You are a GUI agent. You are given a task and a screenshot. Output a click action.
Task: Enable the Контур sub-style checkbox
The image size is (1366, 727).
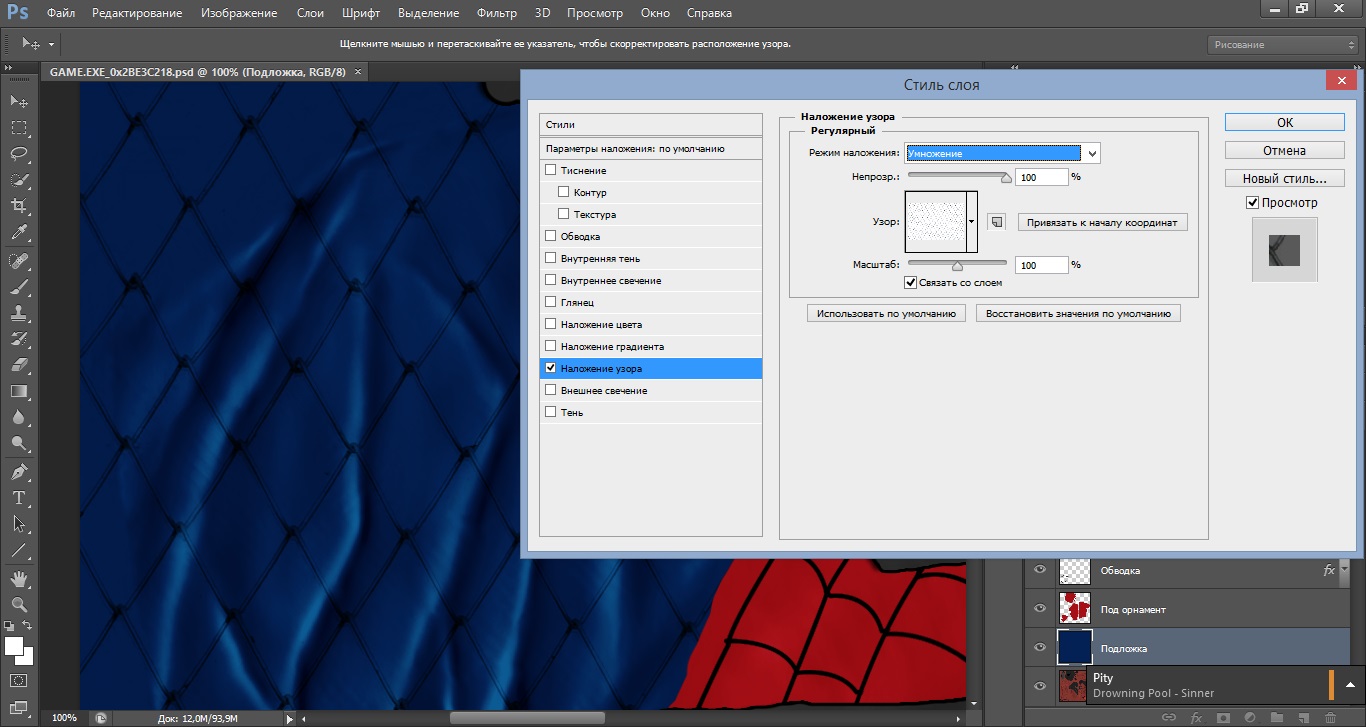click(564, 192)
